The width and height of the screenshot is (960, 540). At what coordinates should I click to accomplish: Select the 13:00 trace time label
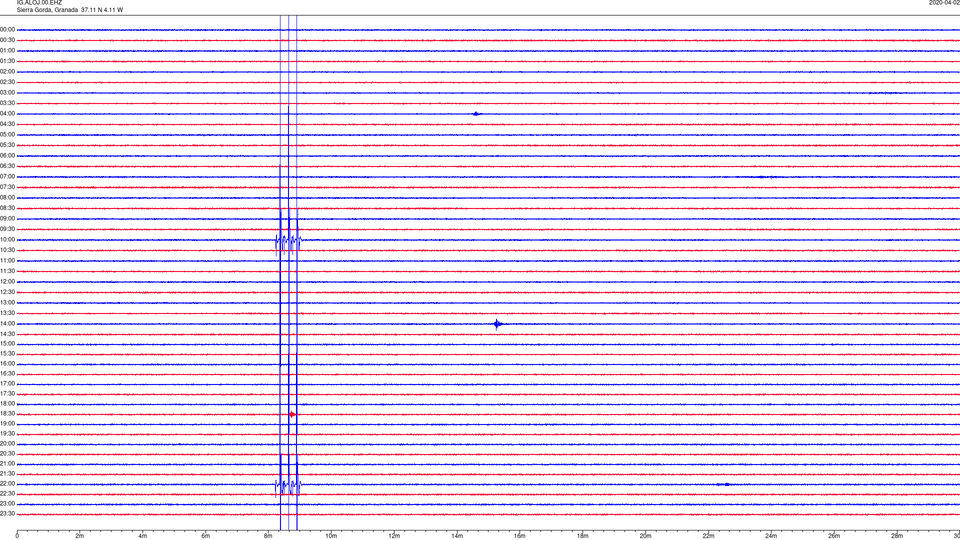click(7, 302)
